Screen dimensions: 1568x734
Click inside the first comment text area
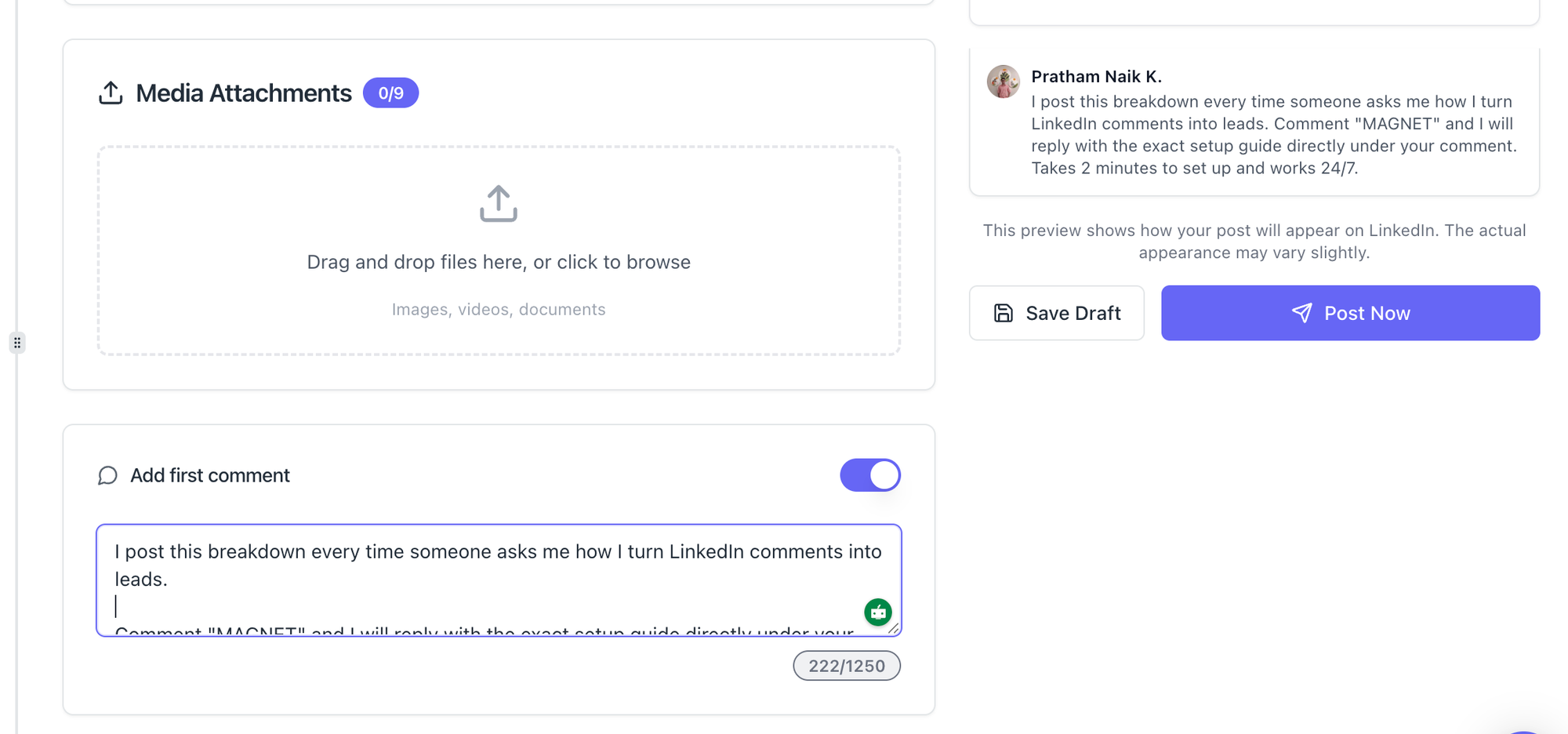[x=470, y=579]
